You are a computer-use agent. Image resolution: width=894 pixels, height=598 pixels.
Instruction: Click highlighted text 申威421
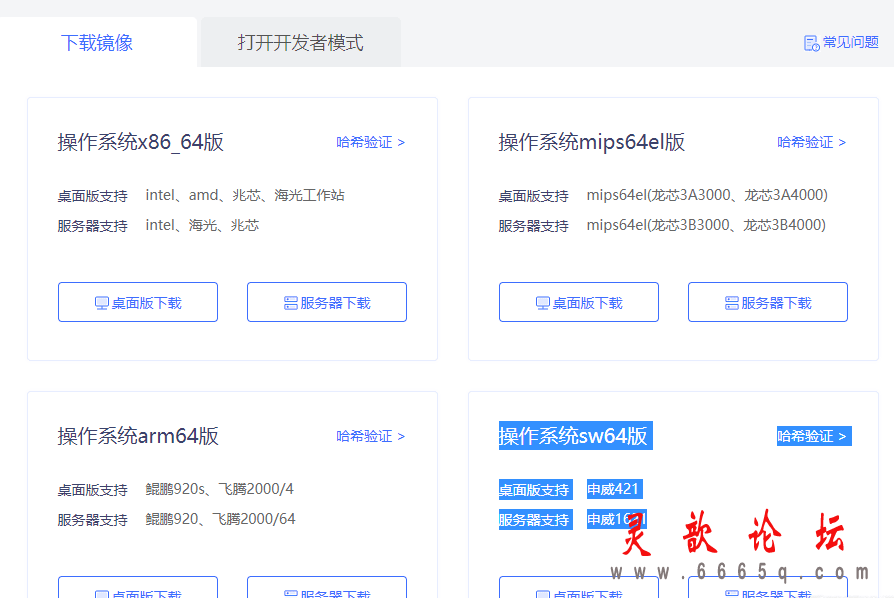[615, 489]
